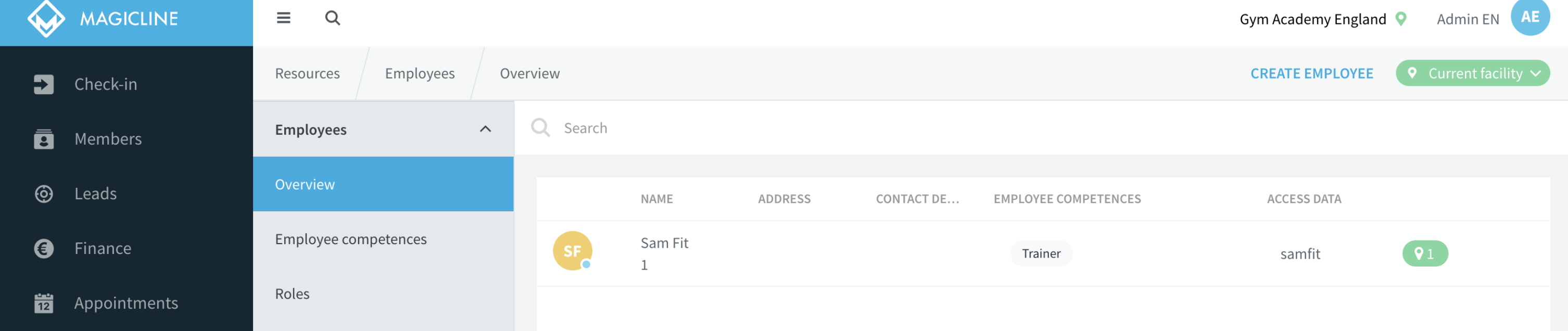Click the Finance euro icon

[44, 248]
